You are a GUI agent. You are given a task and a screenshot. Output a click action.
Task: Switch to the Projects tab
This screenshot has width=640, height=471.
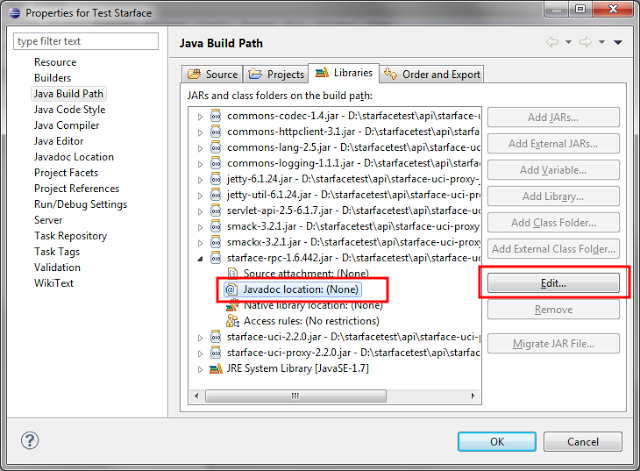tap(276, 74)
